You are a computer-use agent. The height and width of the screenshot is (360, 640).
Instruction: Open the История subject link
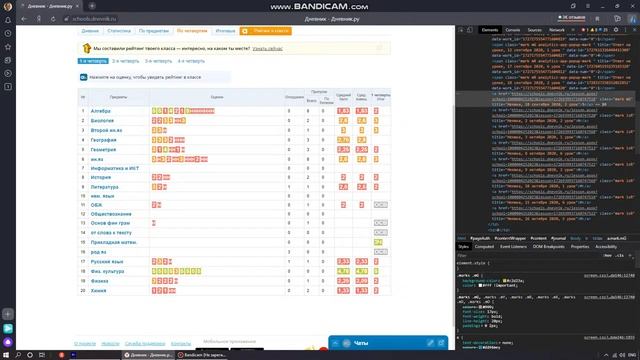(101, 178)
